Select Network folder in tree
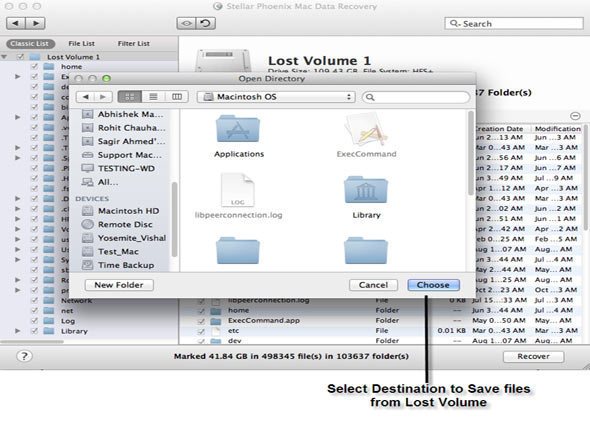This screenshot has width=590, height=421. coord(76,300)
